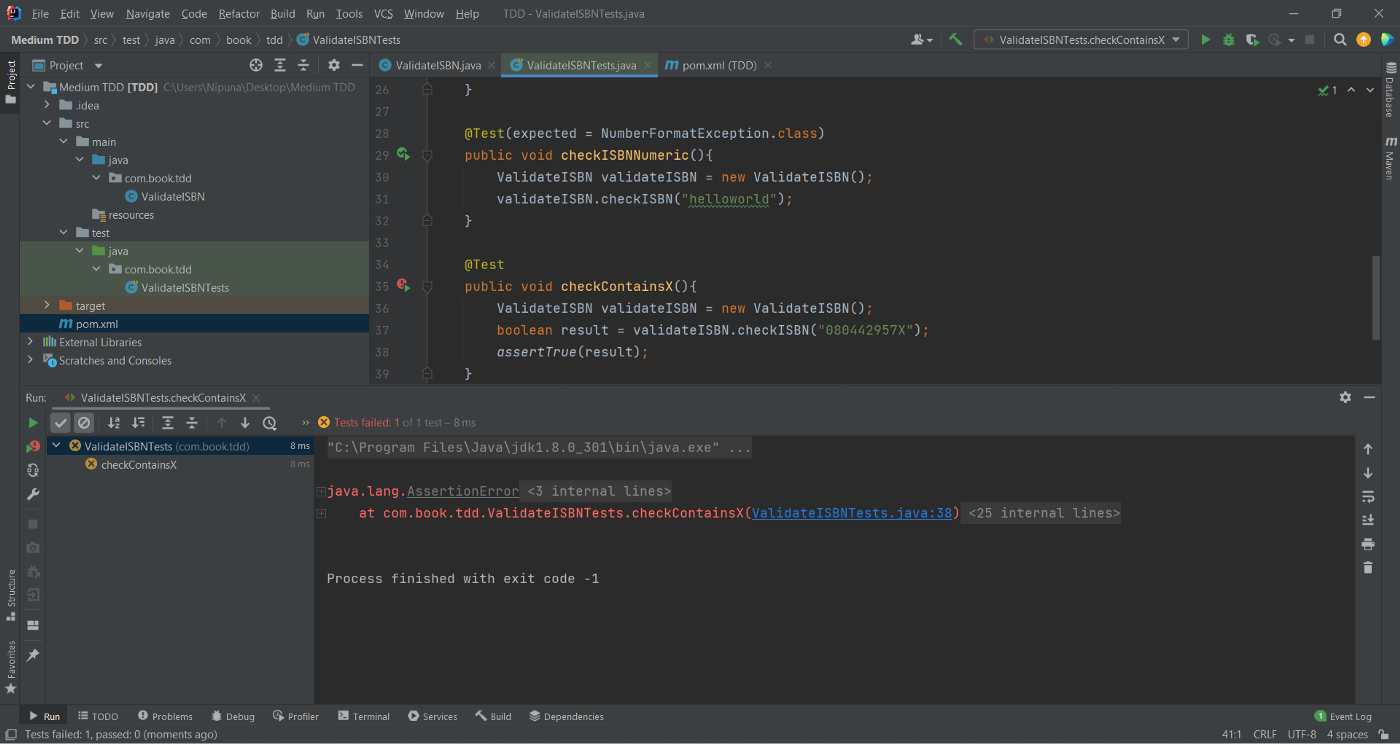This screenshot has height=744, width=1400.
Task: Start debugging with the bug icon
Action: (1229, 40)
